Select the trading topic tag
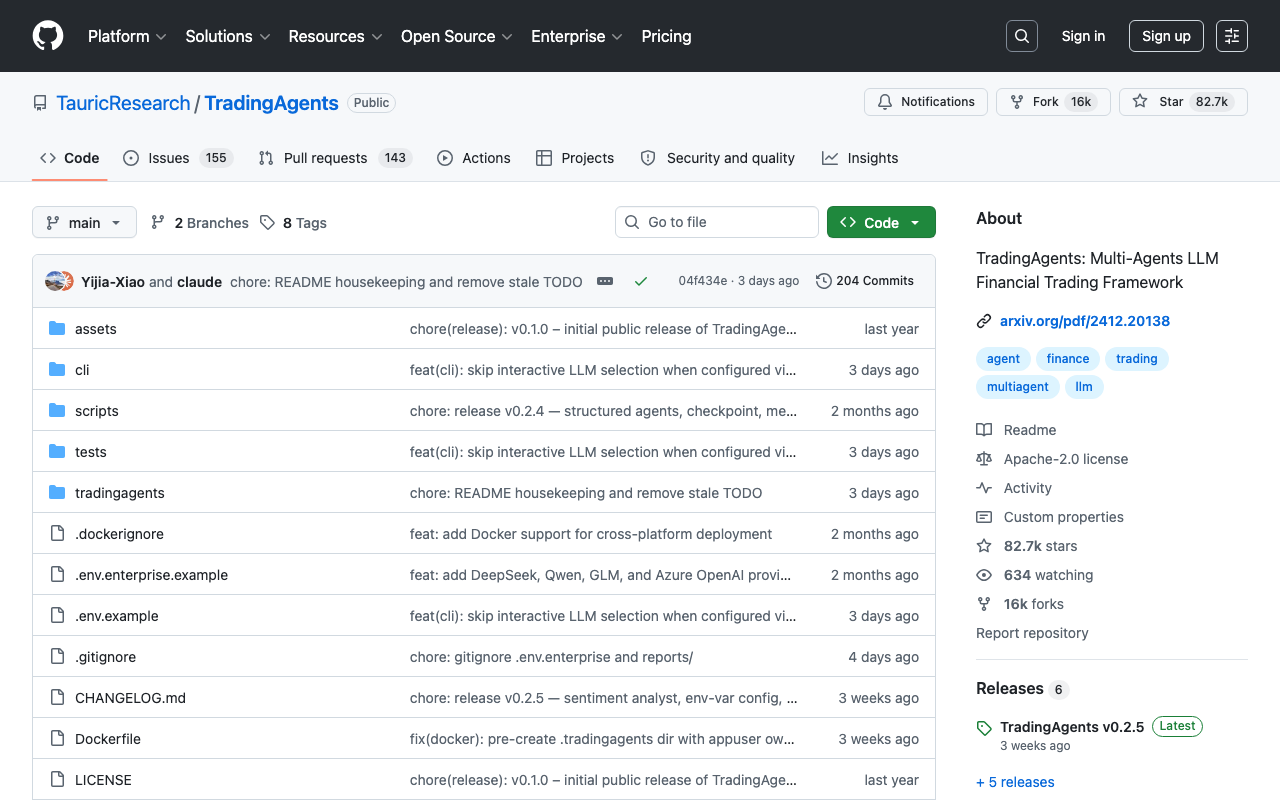Screen dimensions: 1280x800 (1137, 359)
